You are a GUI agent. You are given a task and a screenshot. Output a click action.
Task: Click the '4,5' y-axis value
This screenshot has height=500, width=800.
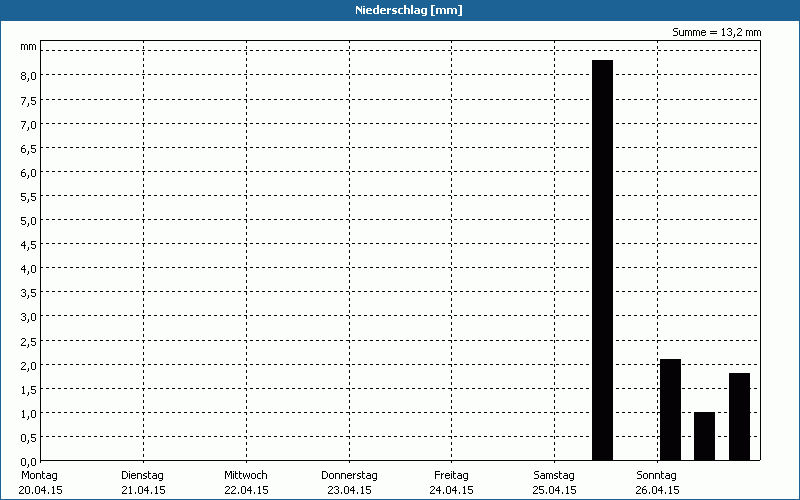29,244
